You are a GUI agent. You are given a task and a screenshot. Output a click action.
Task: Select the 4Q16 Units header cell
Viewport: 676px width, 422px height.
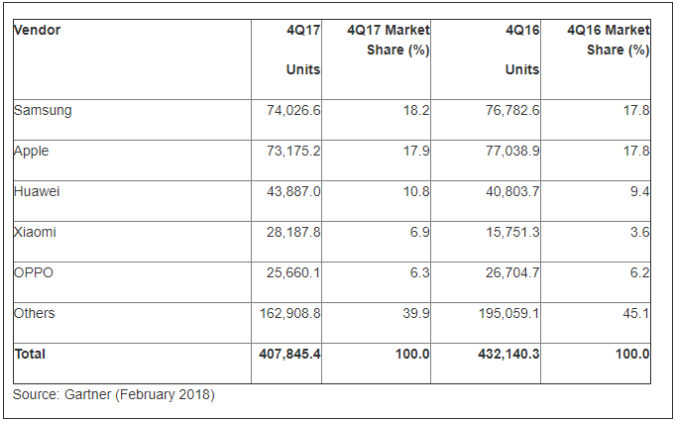[522, 50]
